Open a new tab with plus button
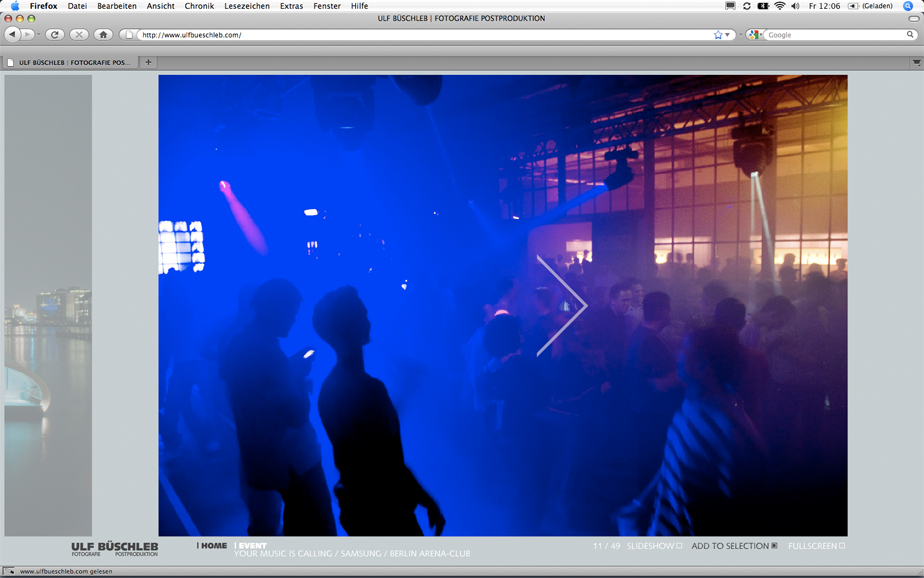Viewport: 924px width, 578px height. pyautogui.click(x=148, y=62)
